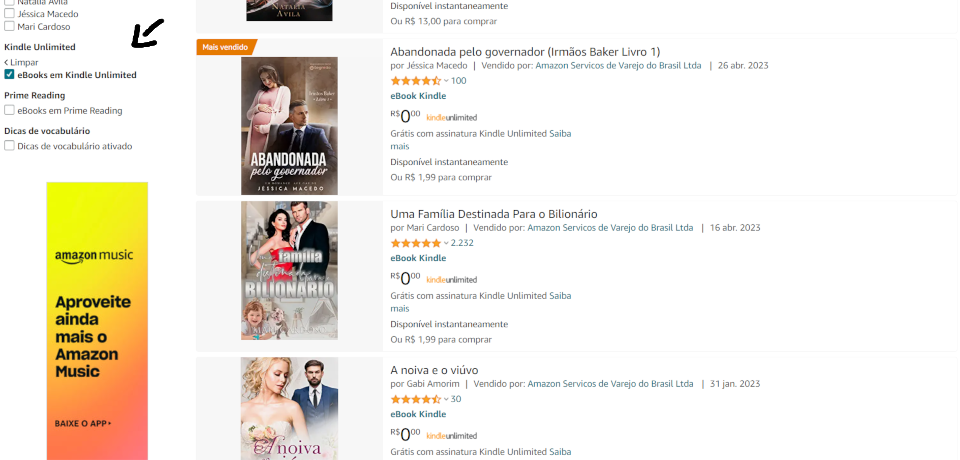The width and height of the screenshot is (960, 460).
Task: Uncheck eBooks em Kindle Unlimited filter
Action: coord(9,75)
